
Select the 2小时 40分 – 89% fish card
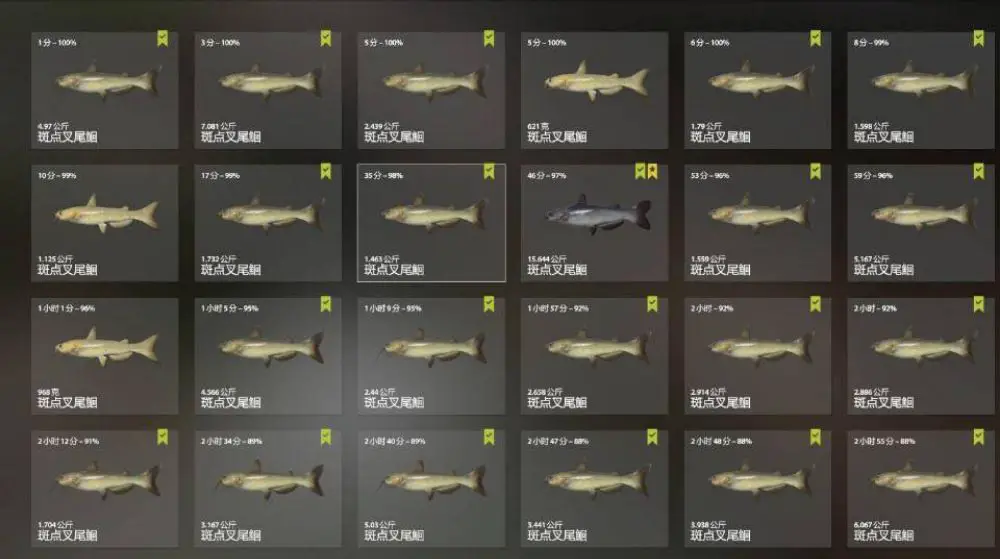pyautogui.click(x=431, y=489)
